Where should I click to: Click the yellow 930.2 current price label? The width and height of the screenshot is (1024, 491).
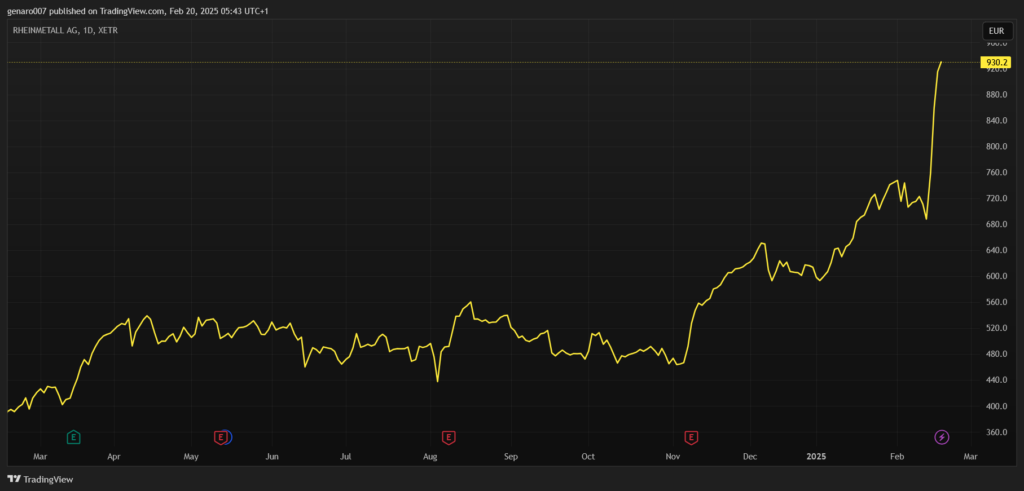click(x=995, y=62)
